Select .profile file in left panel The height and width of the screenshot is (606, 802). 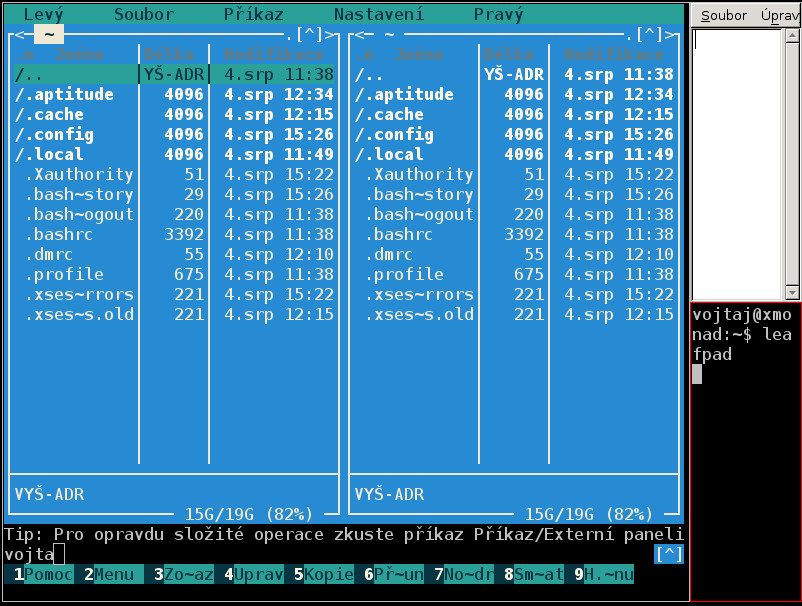click(174, 274)
